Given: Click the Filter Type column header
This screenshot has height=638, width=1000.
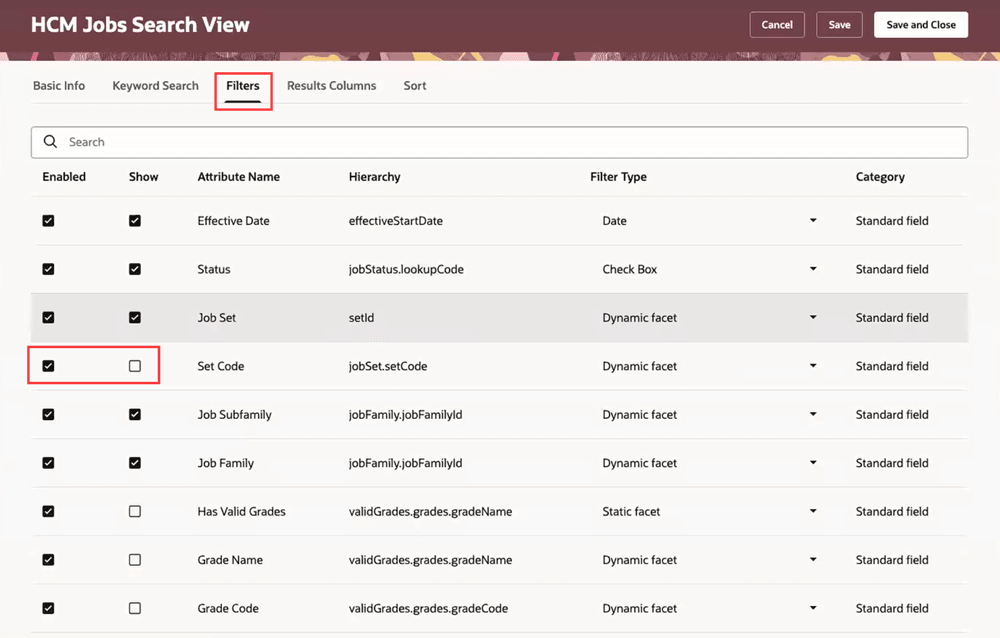Looking at the screenshot, I should tap(618, 177).
